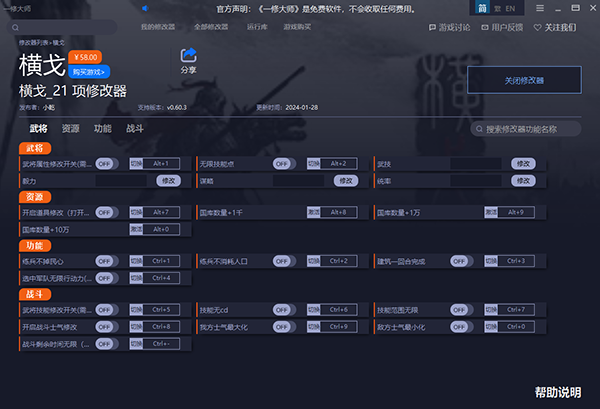Viewport: 600px width, 409px height.
Task: Click 切换 label beside Ctrl+9
Action: click(x=314, y=327)
